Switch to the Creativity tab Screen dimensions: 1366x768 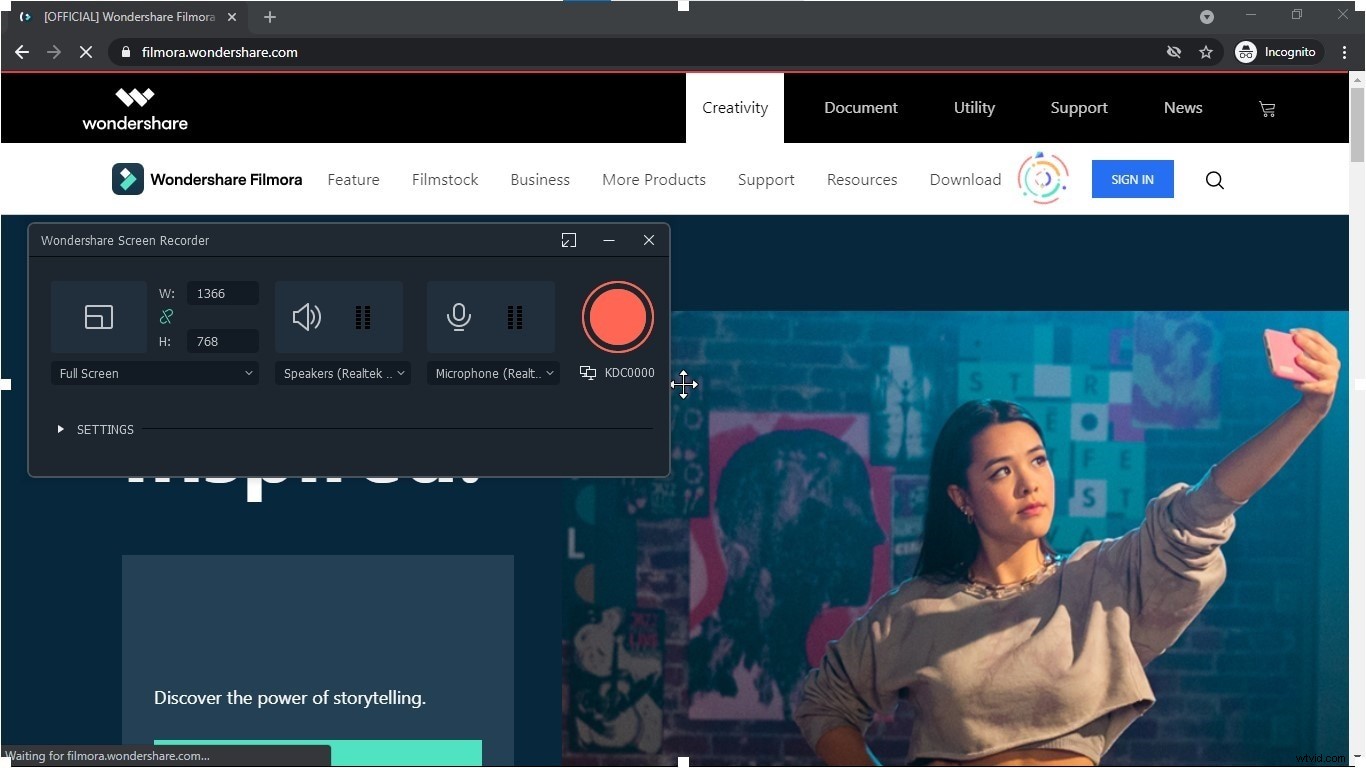click(734, 107)
